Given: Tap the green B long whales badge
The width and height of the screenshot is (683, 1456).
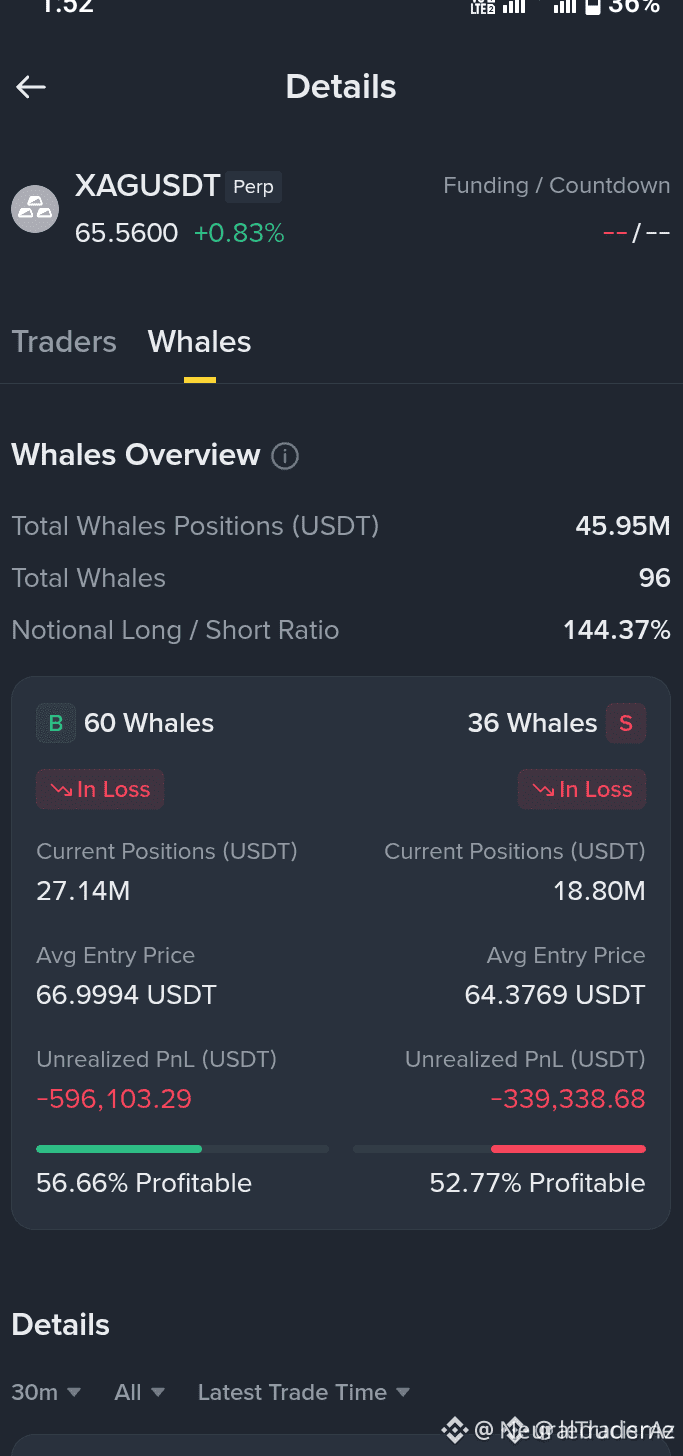Looking at the screenshot, I should click(x=56, y=723).
